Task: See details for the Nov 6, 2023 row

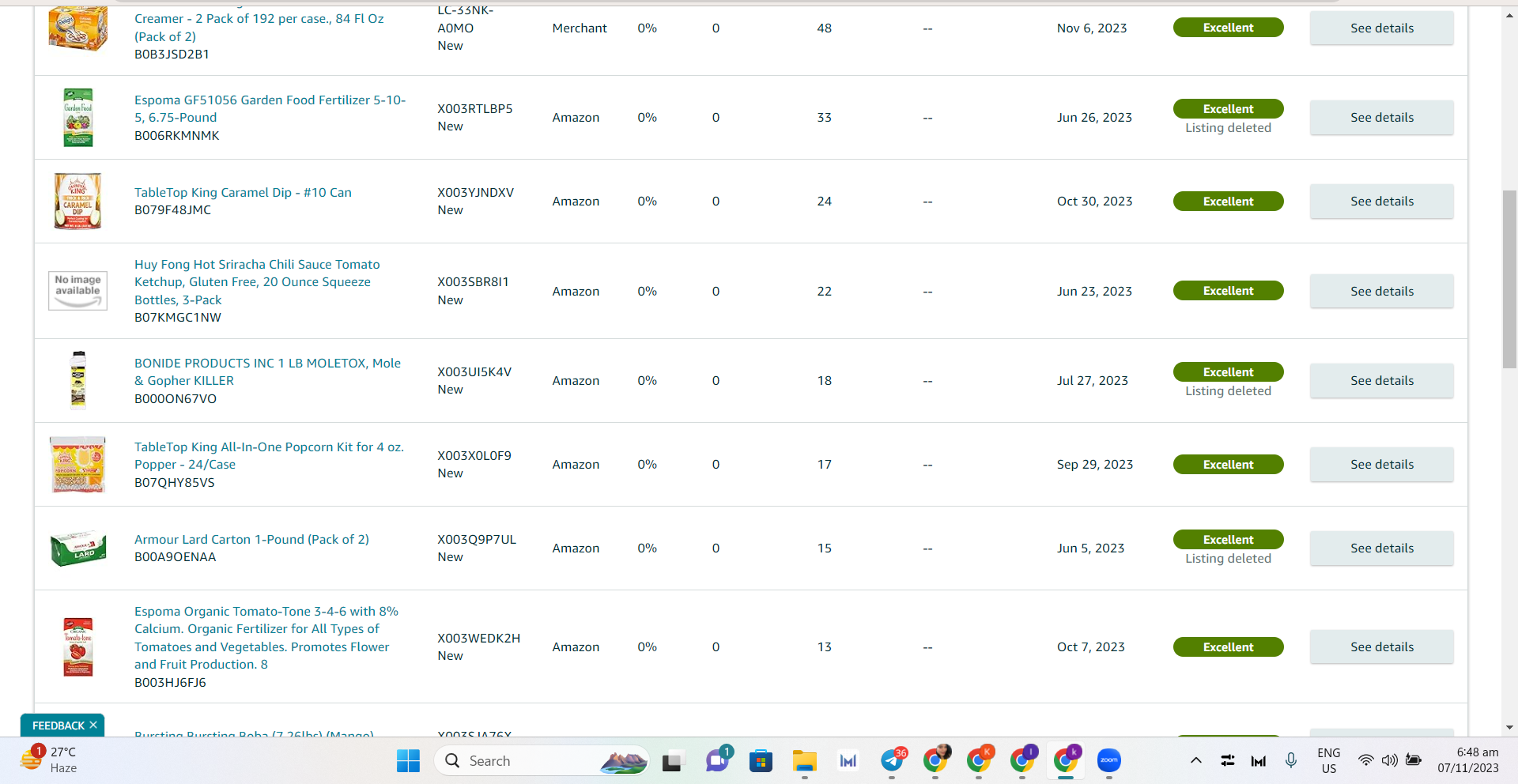Action: pos(1381,28)
